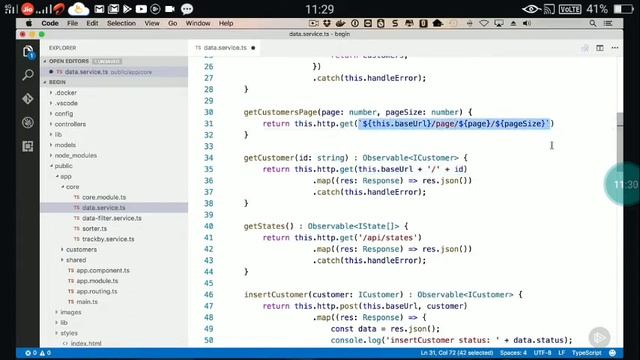Expand the customers folder
Viewport: 640px width, 360px height.
(x=81, y=249)
